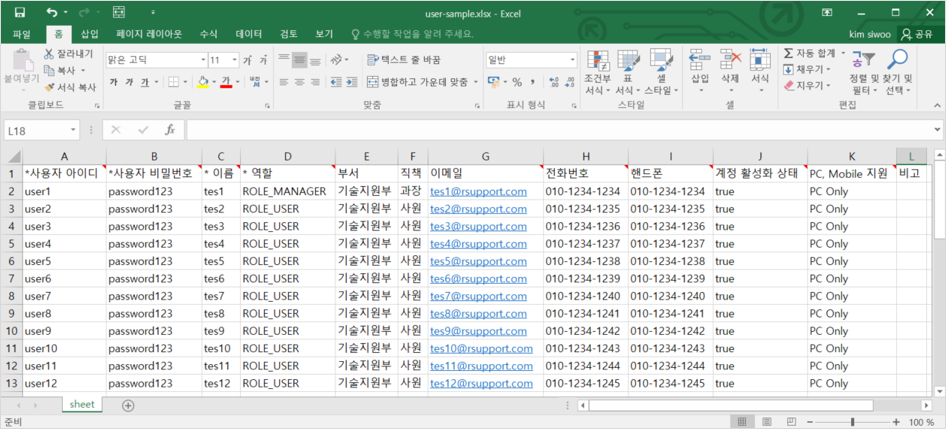Screen dimensions: 946x429
Task: Click the Tell Me search box (수행할 작업을 알려 주세요)
Action: (x=412, y=34)
